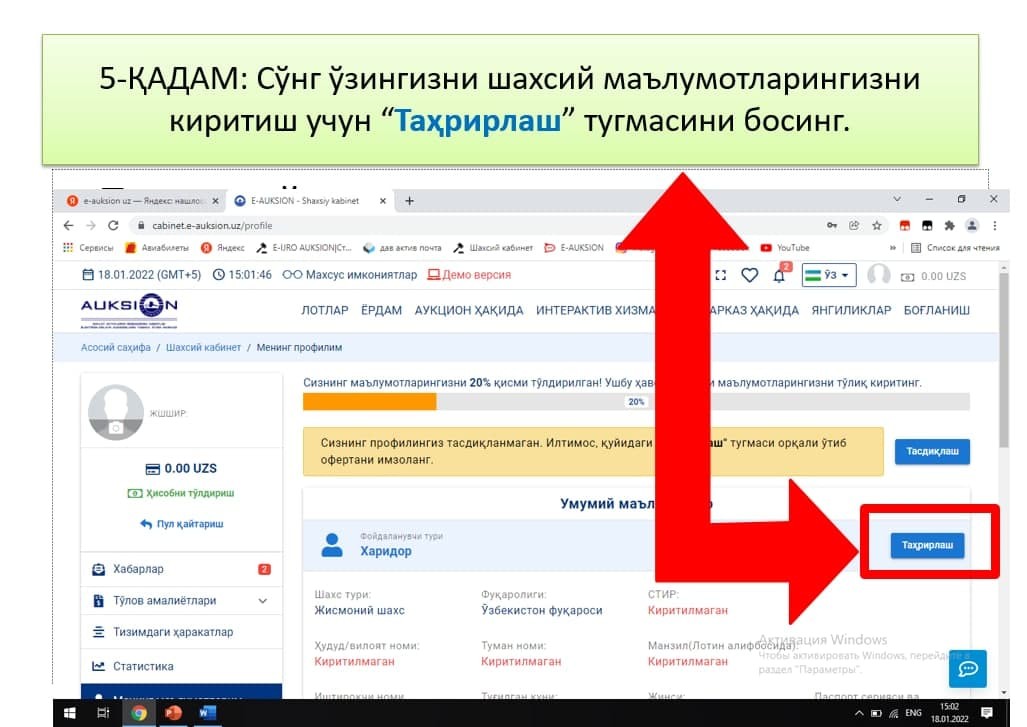
Task: Open favorites heart icon
Action: point(750,276)
